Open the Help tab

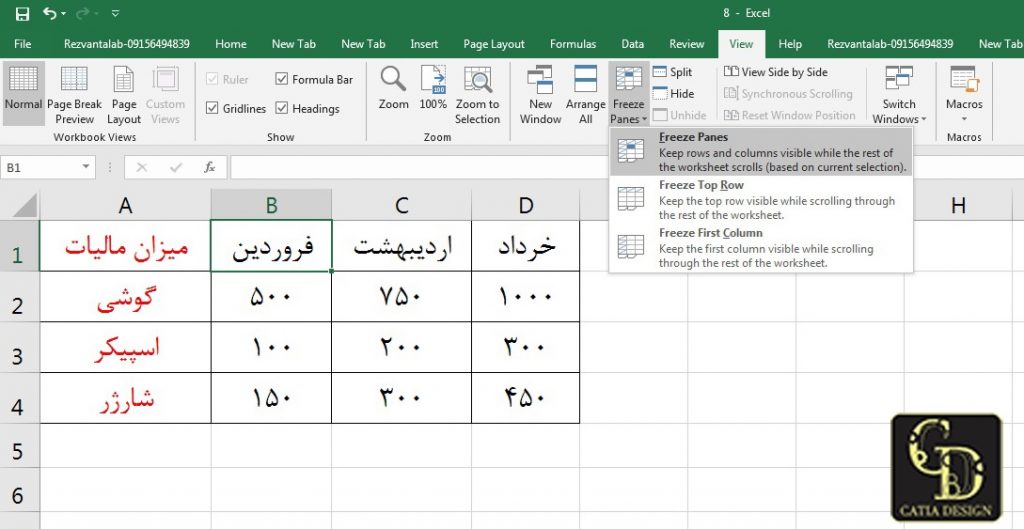[790, 44]
